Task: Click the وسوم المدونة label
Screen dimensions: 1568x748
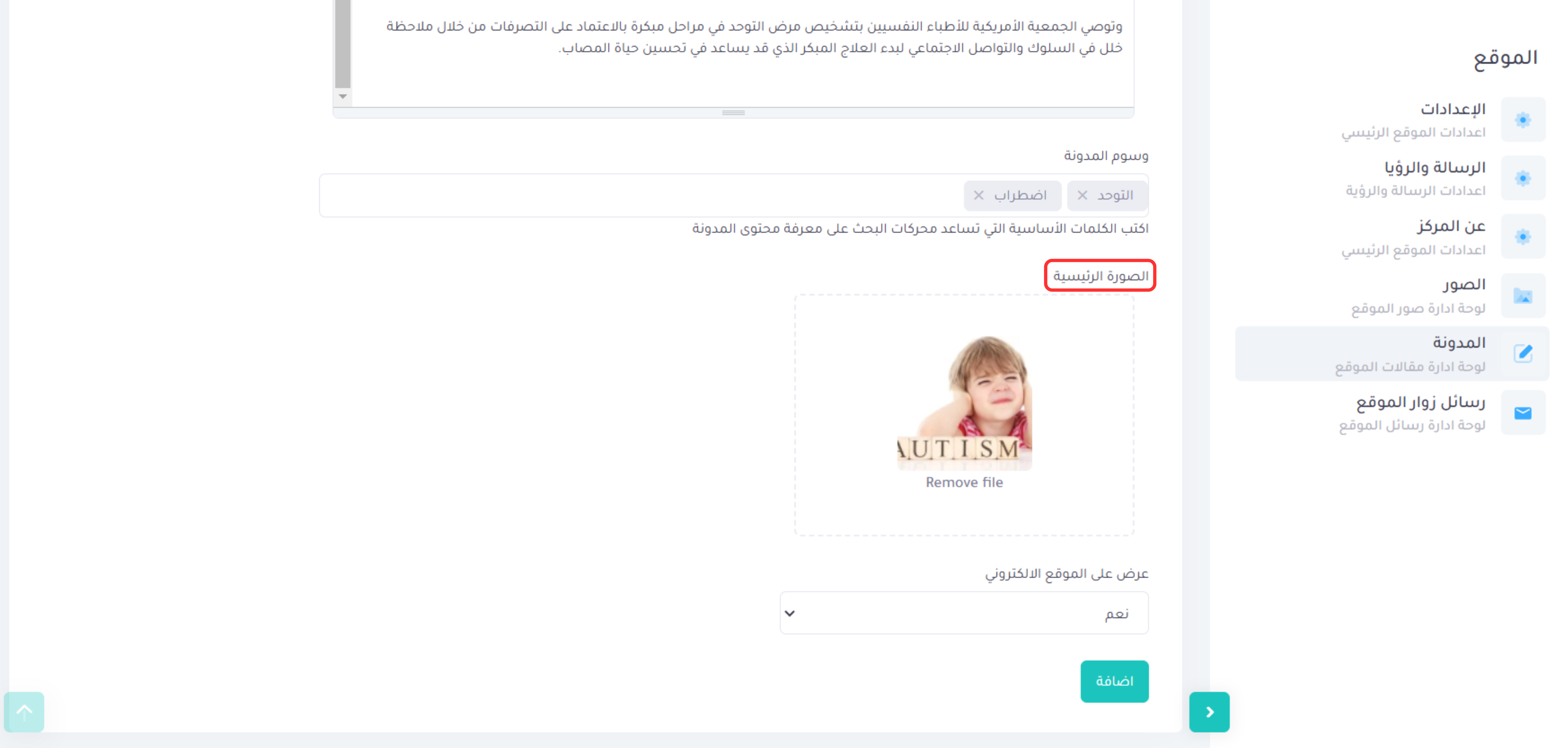Action: 1106,156
